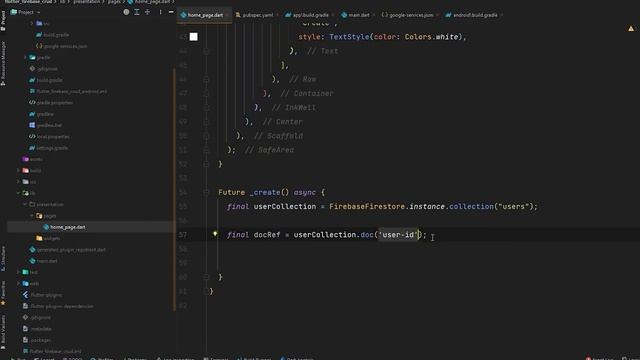Switch to google-services.json tab
Screen dimensions: 640x360
[x=411, y=15]
